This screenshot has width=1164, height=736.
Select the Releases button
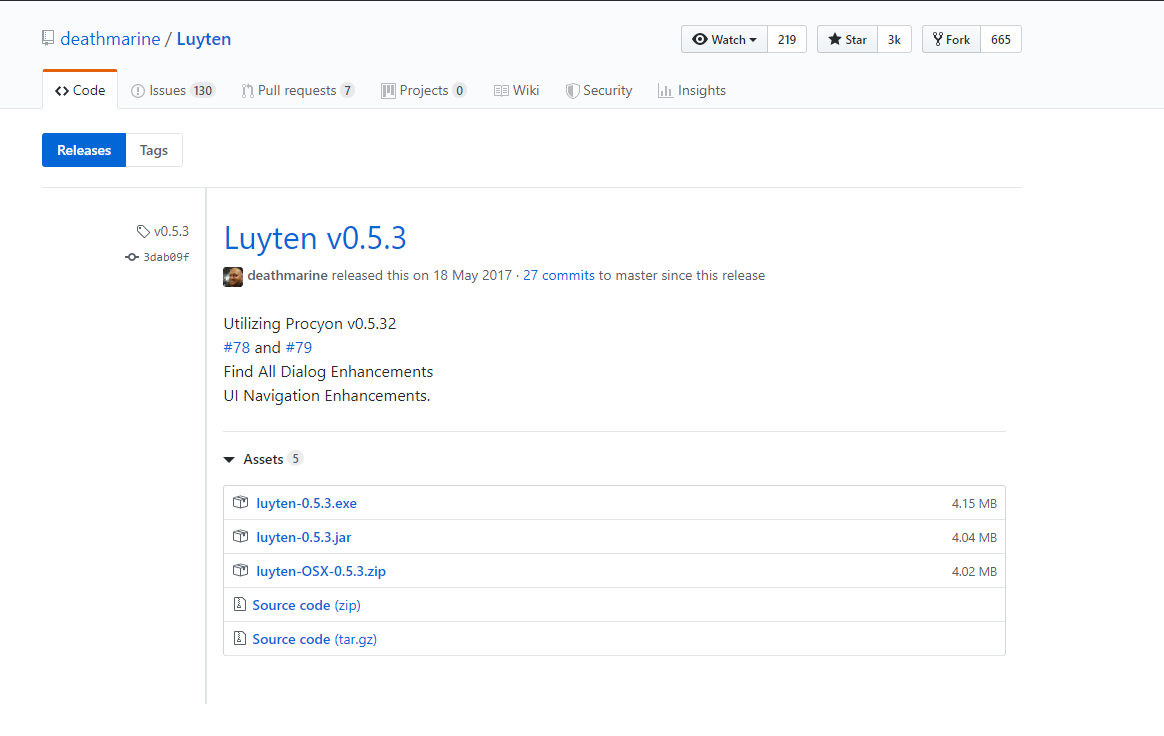pyautogui.click(x=84, y=150)
